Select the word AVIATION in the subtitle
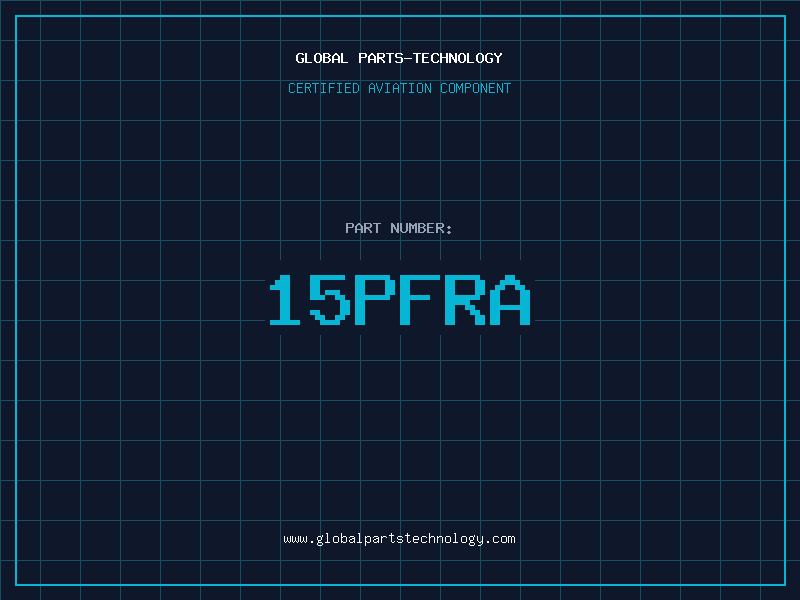Viewport: 800px width, 600px height. coord(400,88)
